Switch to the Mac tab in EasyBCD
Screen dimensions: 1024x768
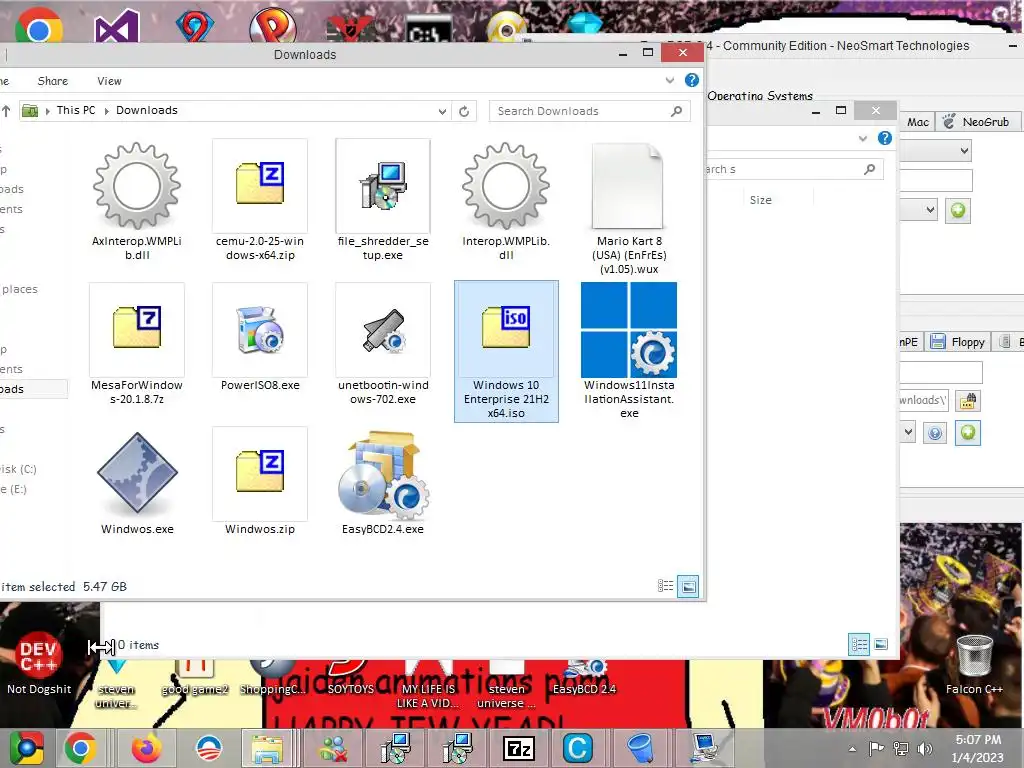pos(917,122)
